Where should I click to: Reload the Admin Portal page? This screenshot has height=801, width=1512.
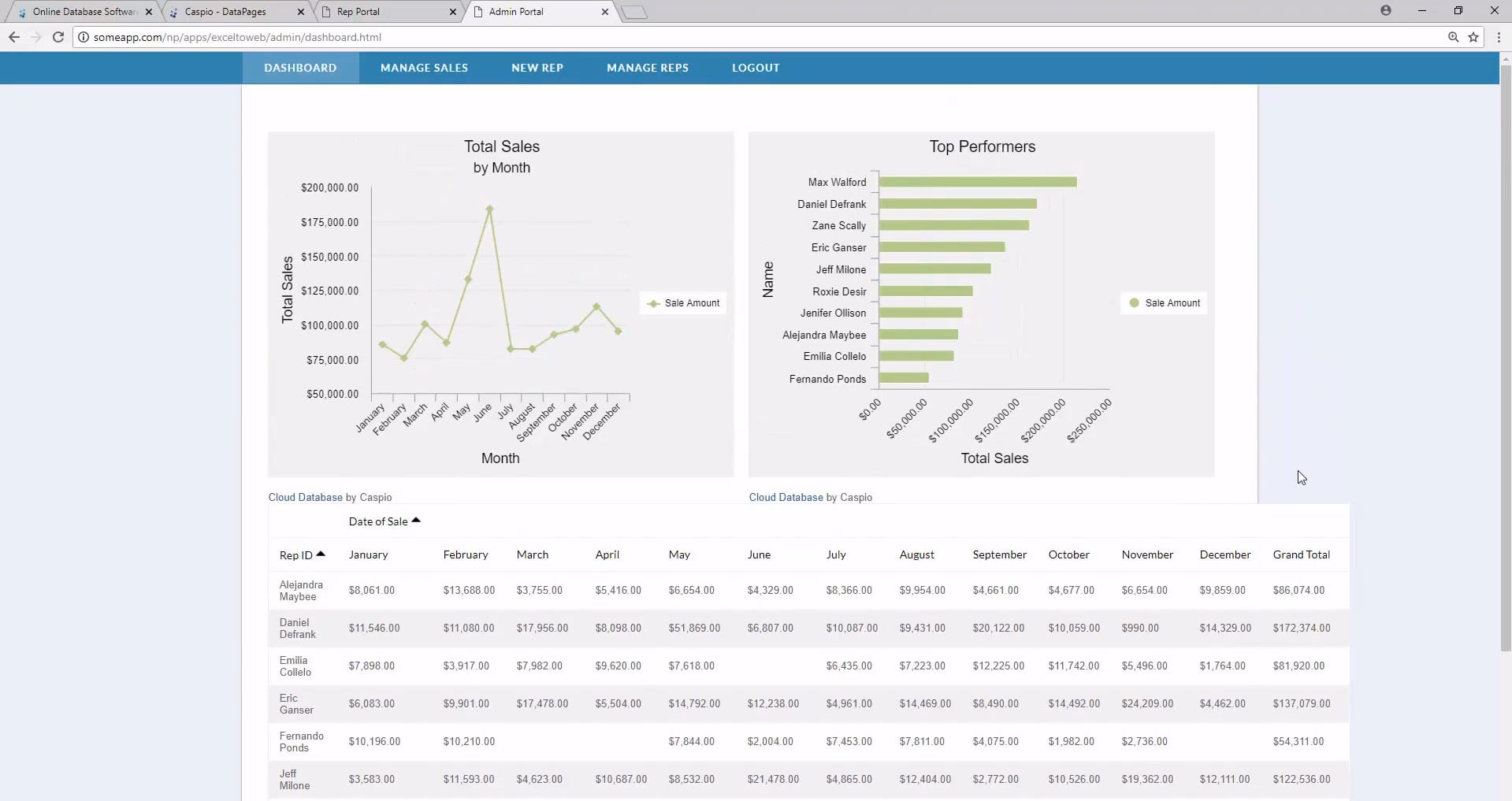pyautogui.click(x=58, y=37)
